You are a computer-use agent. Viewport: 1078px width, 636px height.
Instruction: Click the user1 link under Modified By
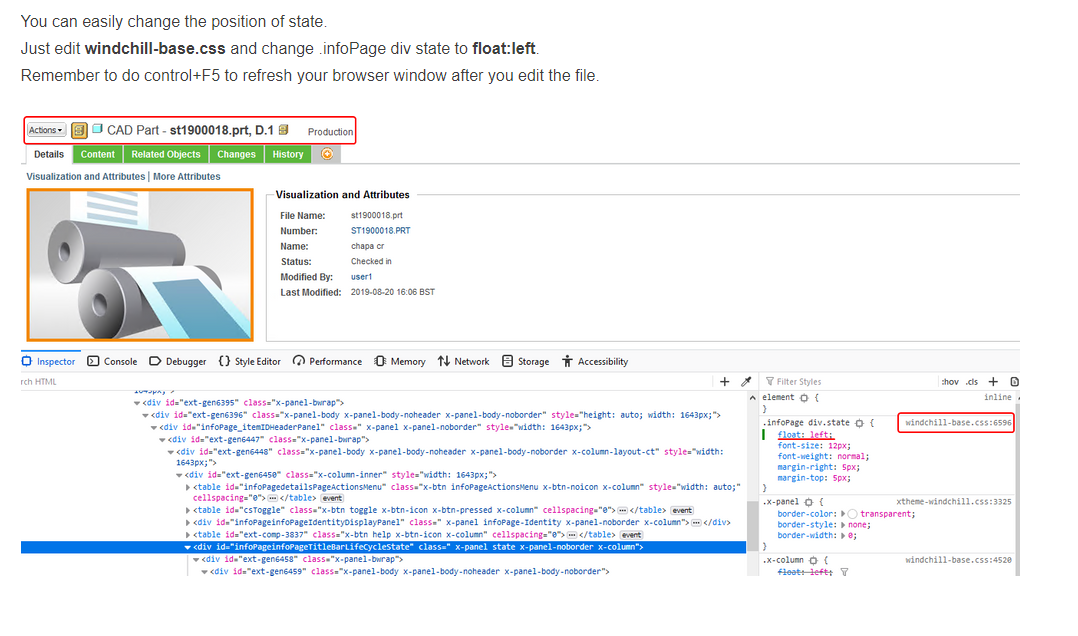(x=361, y=276)
